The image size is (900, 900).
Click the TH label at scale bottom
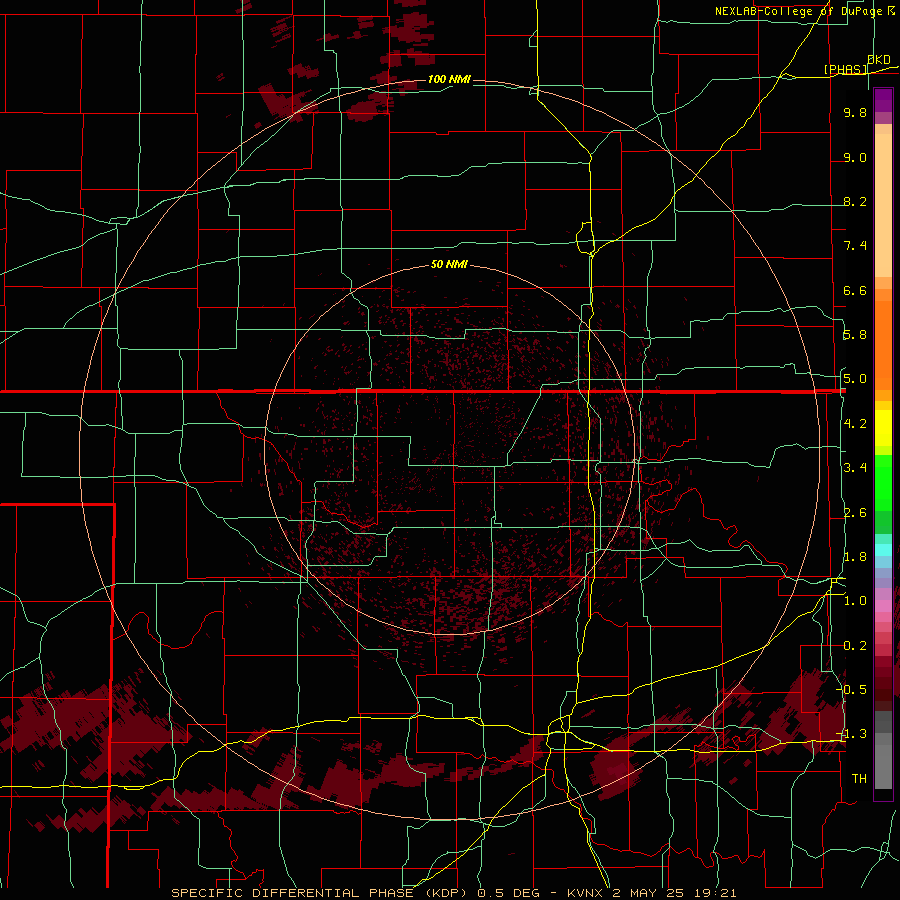pos(859,779)
